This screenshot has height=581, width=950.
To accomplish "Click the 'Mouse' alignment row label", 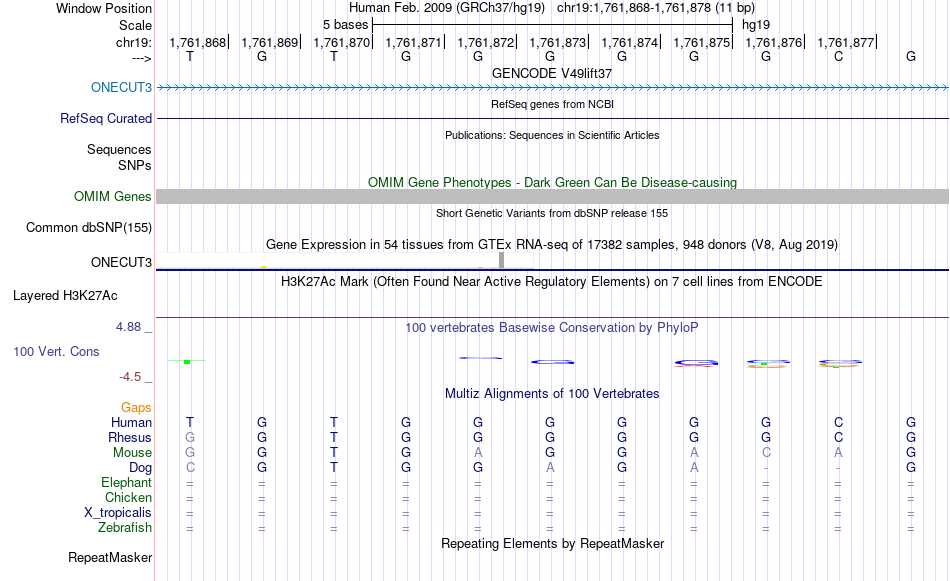I will tap(132, 453).
